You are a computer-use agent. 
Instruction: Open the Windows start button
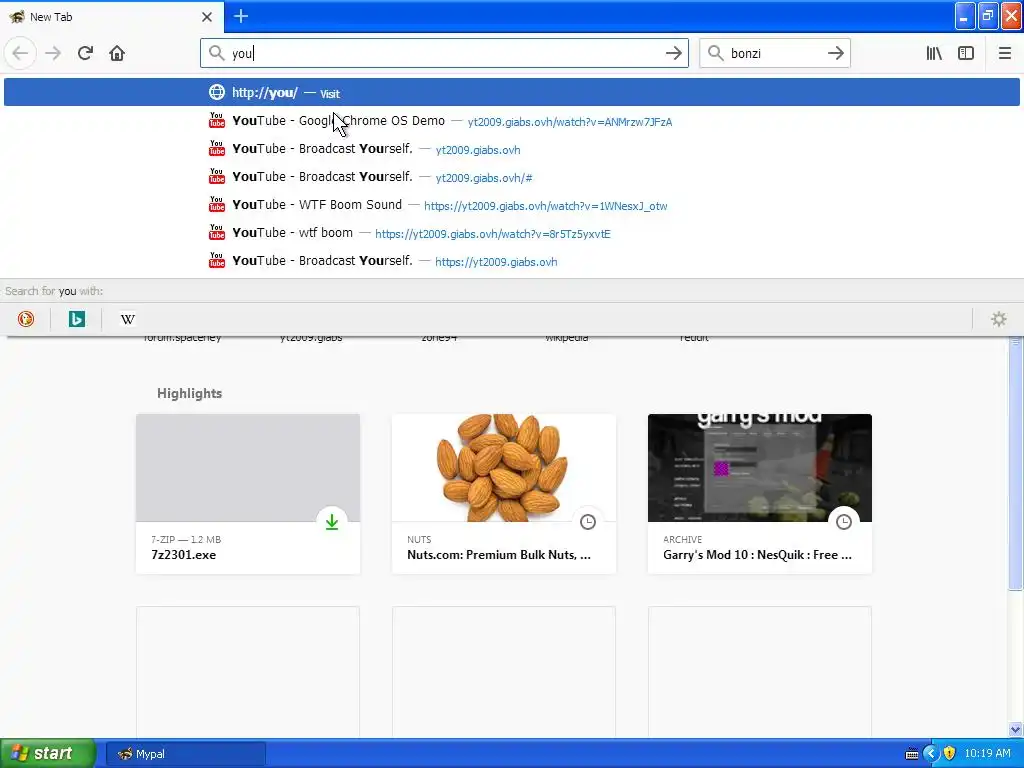coord(48,753)
